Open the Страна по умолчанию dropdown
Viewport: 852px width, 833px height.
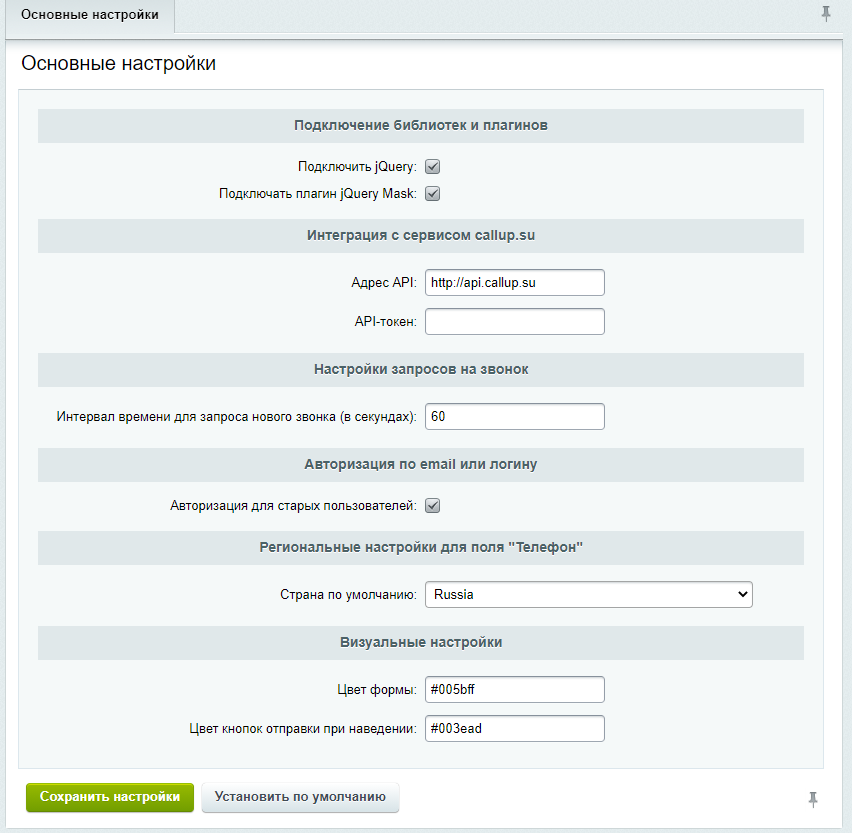(x=588, y=594)
